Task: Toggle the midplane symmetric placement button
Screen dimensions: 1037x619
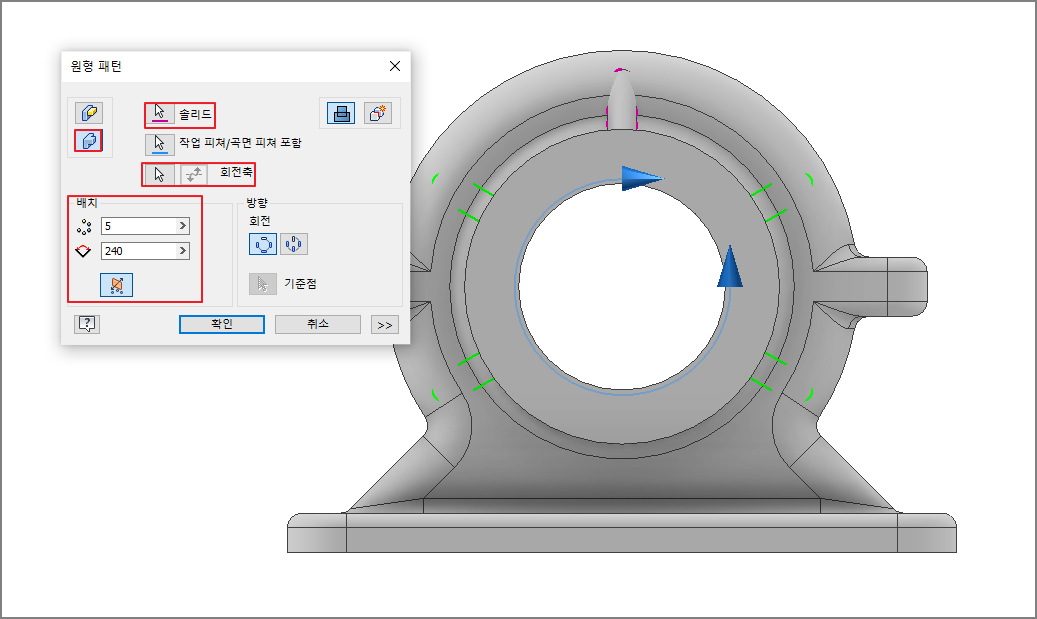Action: [116, 285]
